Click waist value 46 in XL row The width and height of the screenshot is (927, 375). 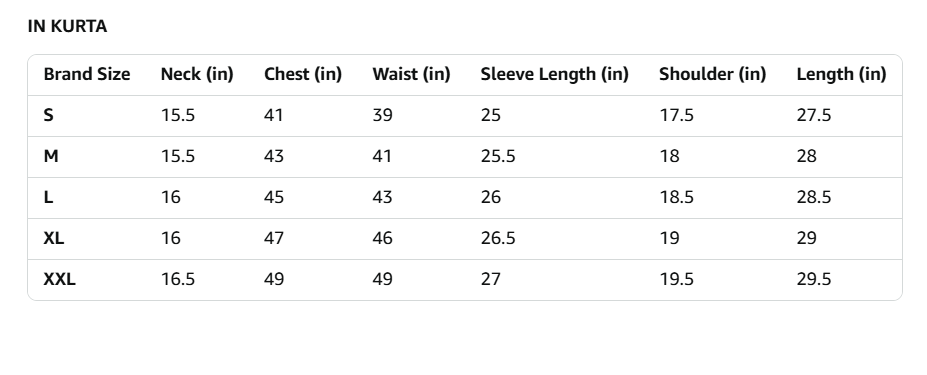[x=383, y=238]
